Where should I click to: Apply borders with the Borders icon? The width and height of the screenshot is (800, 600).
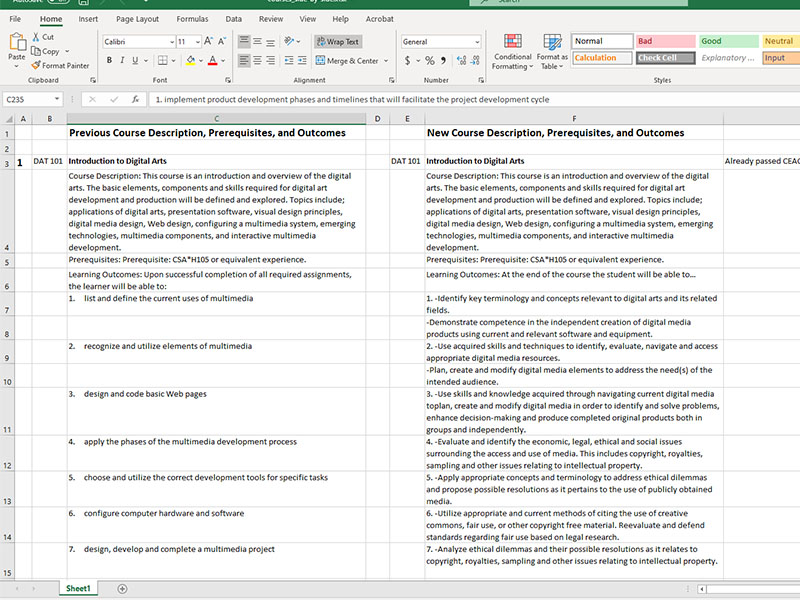[x=162, y=60]
